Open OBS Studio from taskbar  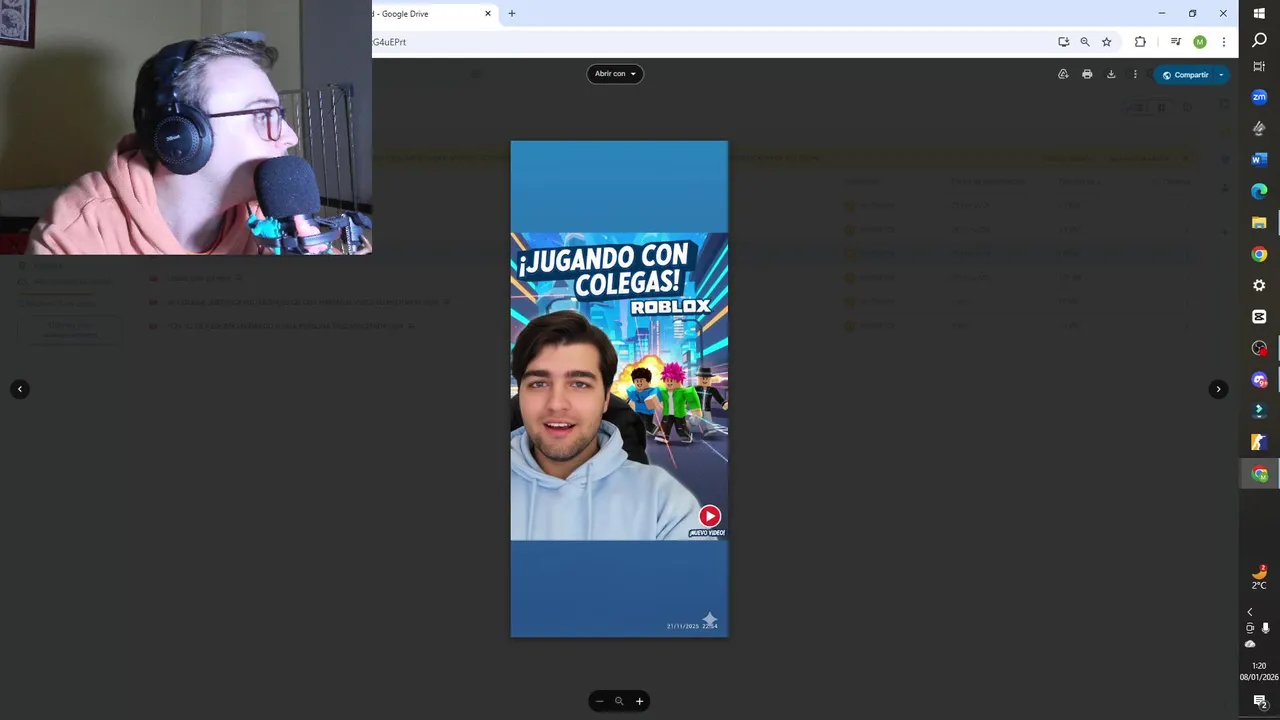[1259, 348]
